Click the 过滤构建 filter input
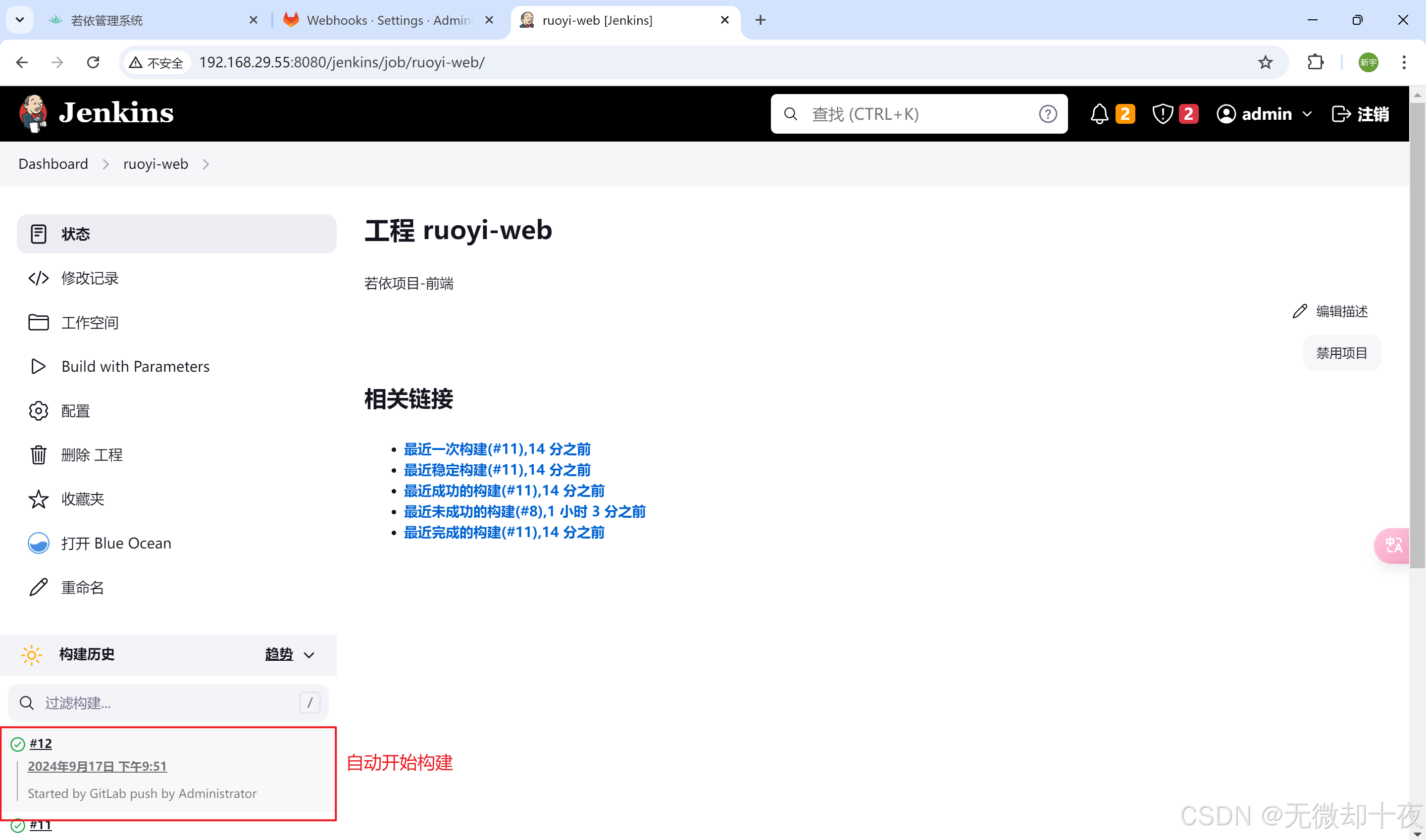Screen dimensions: 1426x840 [169, 703]
